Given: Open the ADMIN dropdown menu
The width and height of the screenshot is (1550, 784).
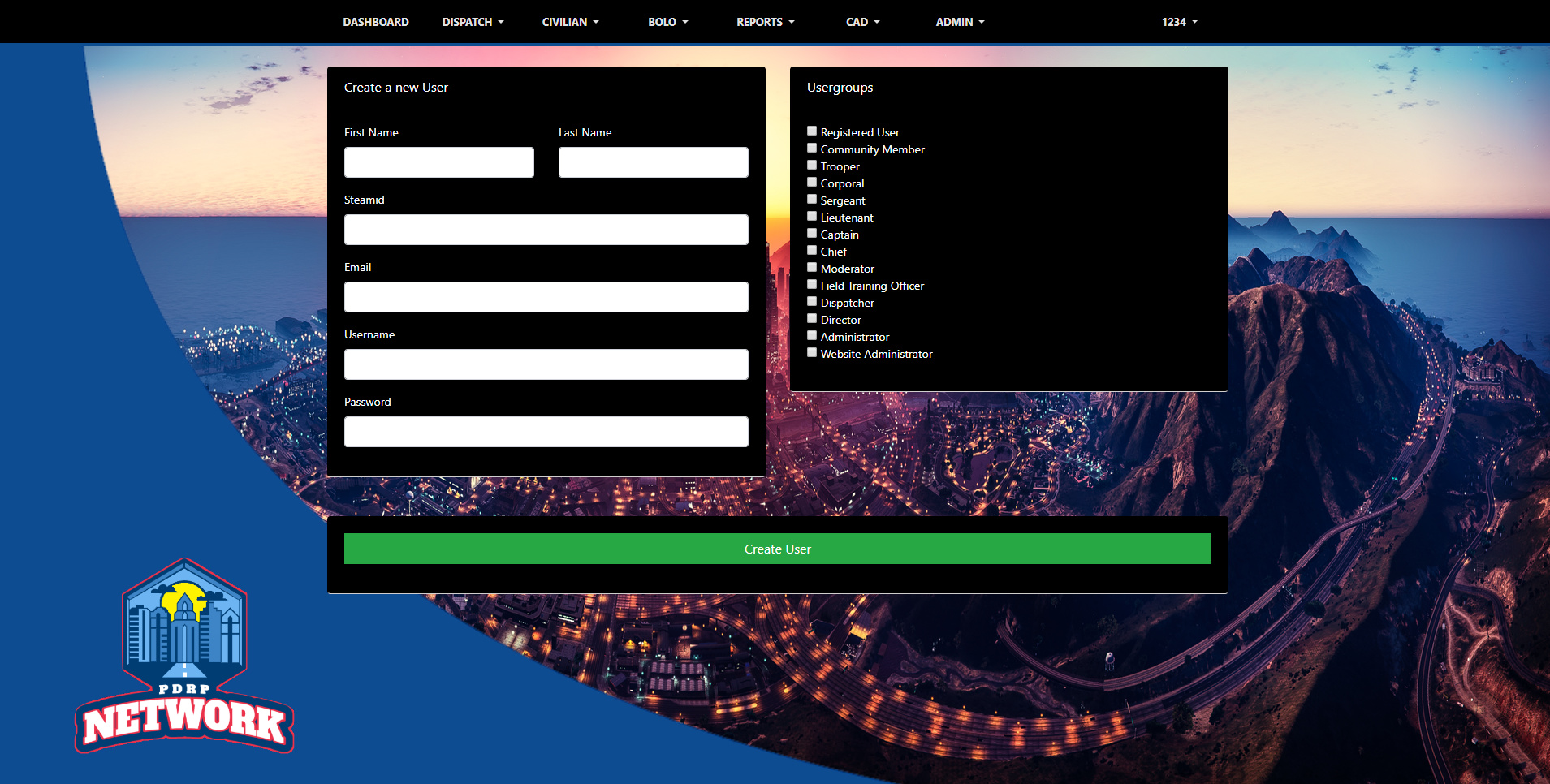Looking at the screenshot, I should (960, 22).
